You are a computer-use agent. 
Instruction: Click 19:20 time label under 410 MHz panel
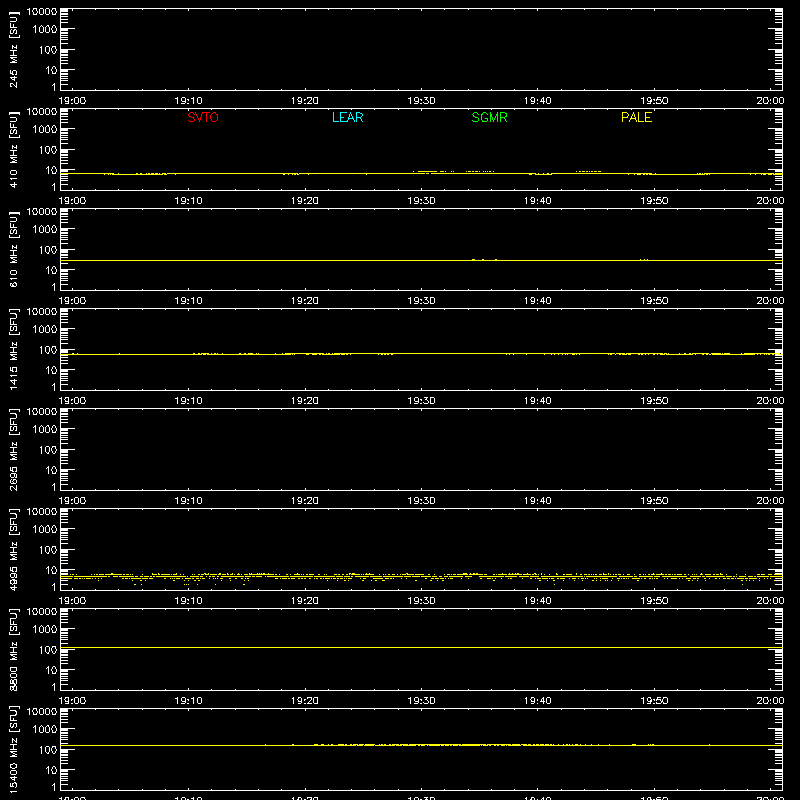pyautogui.click(x=305, y=201)
